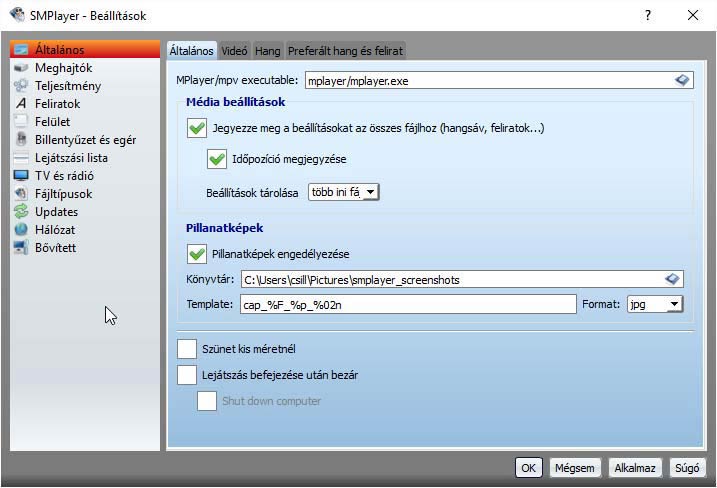The width and height of the screenshot is (717, 488).
Task: Open TV és rádió settings
Action: click(x=85, y=176)
